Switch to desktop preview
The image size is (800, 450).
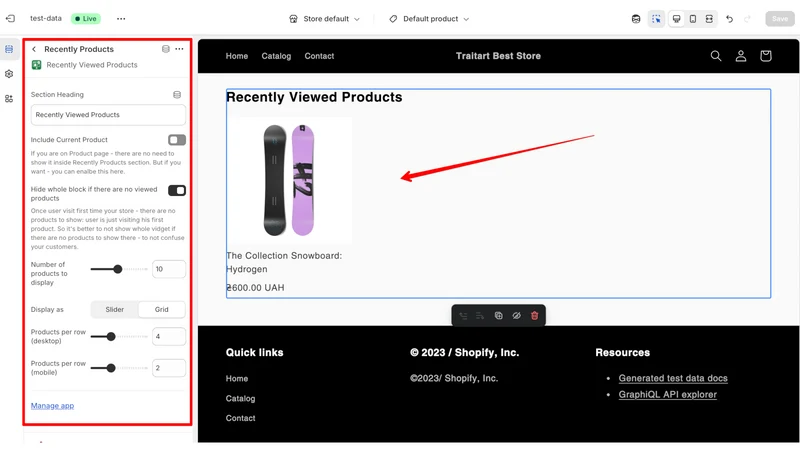click(676, 19)
